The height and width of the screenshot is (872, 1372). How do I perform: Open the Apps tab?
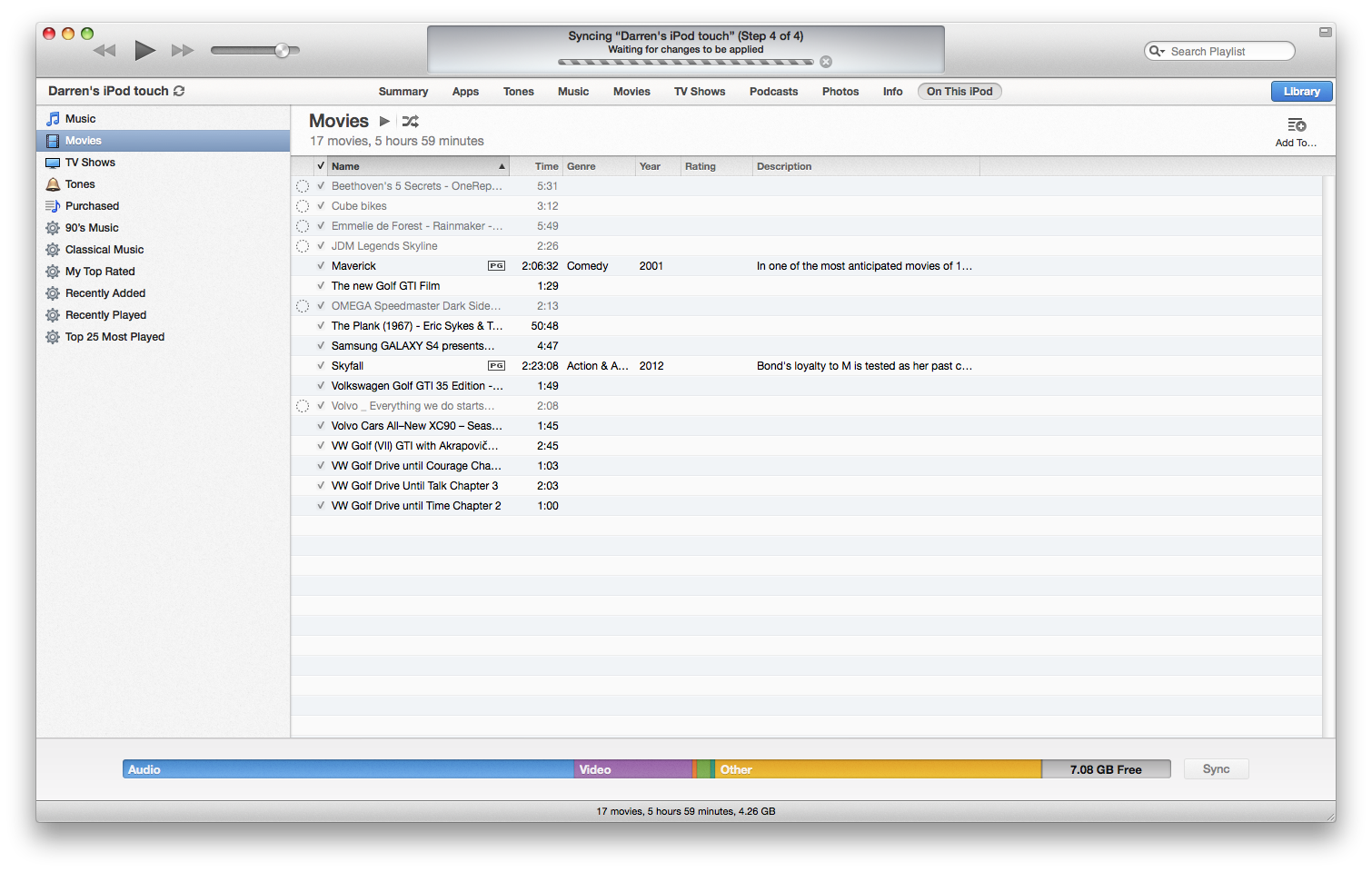pos(465,92)
